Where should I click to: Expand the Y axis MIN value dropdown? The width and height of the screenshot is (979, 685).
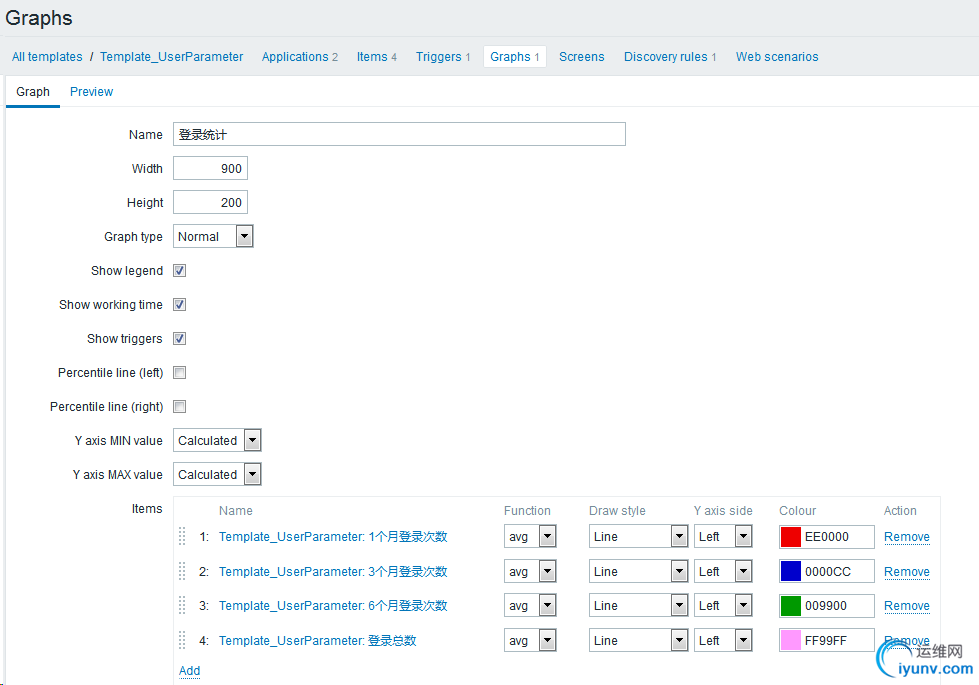pos(218,441)
